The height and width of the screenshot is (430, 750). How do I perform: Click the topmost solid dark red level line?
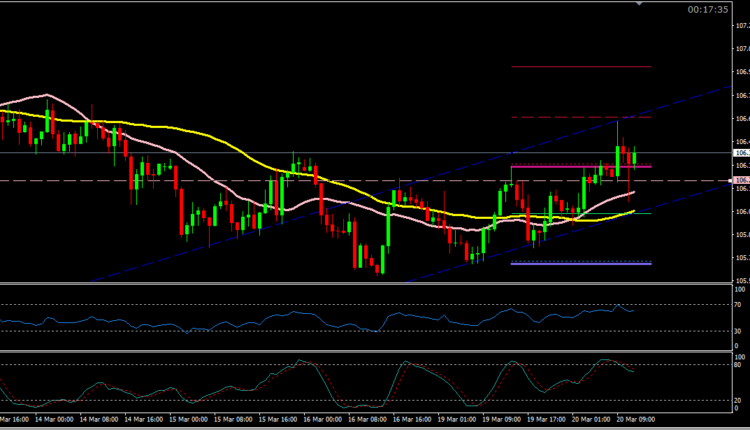(x=580, y=67)
